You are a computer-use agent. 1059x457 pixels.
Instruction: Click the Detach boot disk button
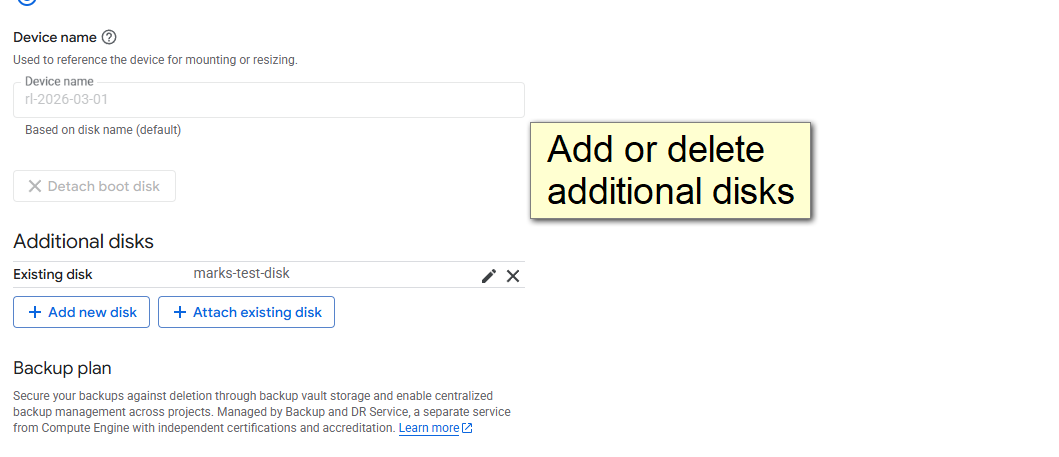(94, 186)
